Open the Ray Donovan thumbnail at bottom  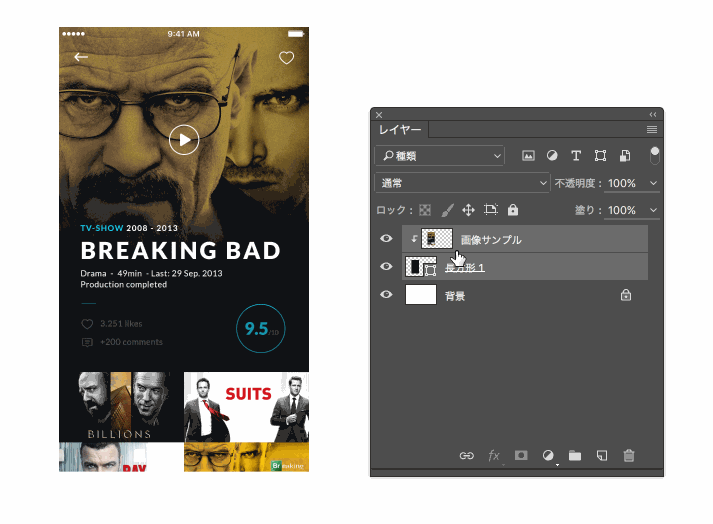(121, 457)
